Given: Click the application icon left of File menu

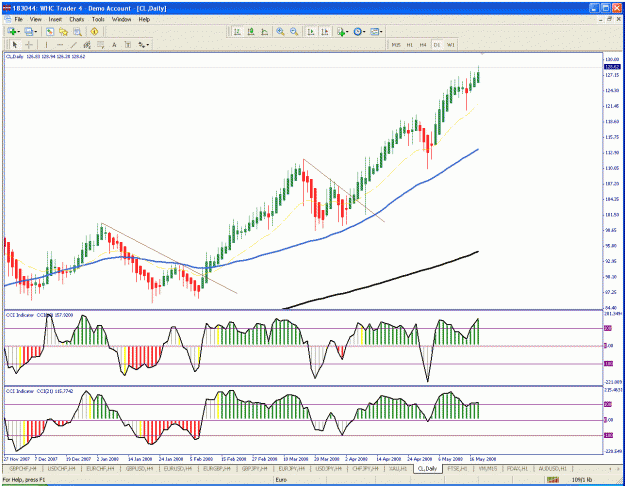Looking at the screenshot, I should [8, 19].
